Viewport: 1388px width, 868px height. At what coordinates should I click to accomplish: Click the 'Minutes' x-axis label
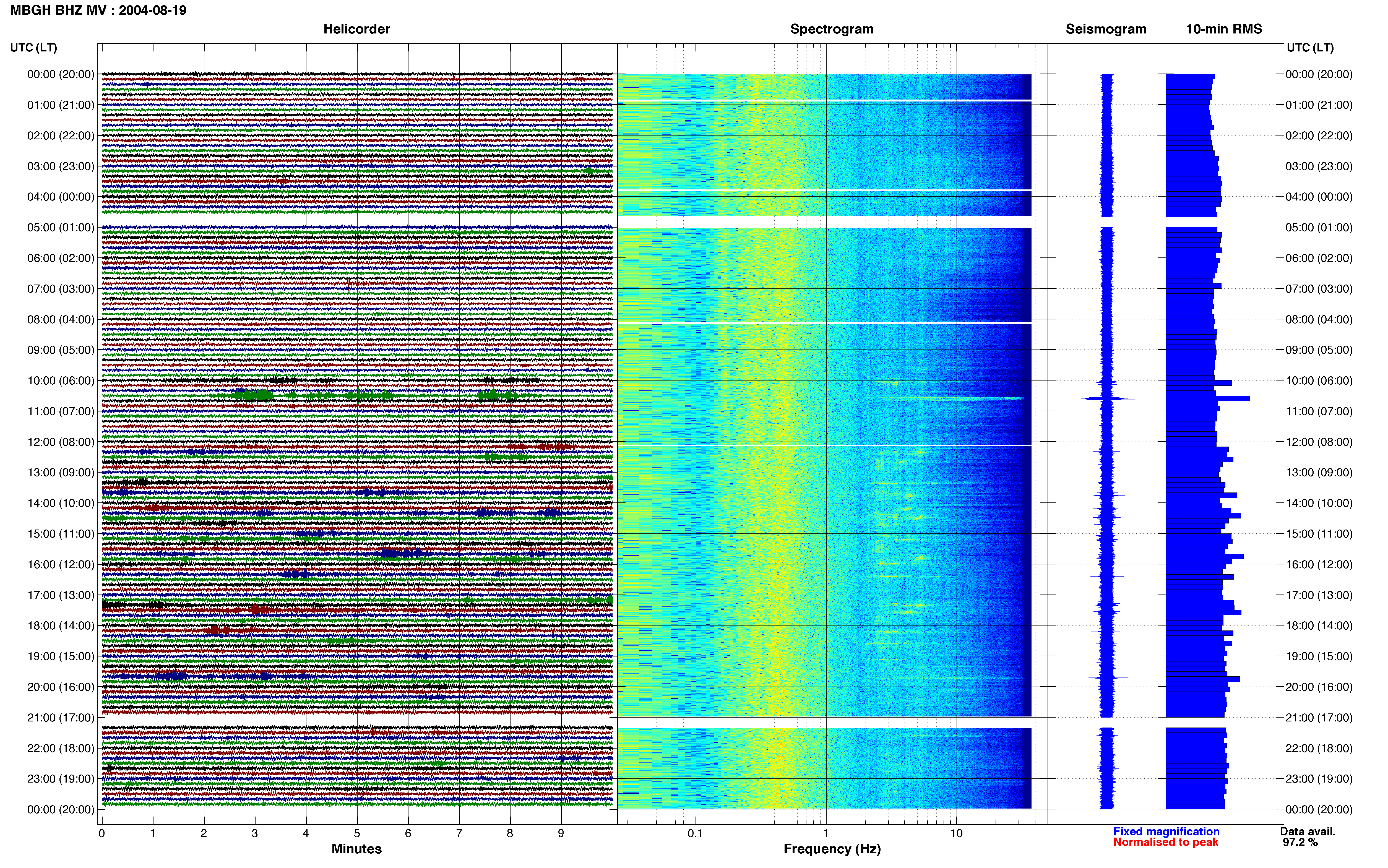pyautogui.click(x=356, y=849)
